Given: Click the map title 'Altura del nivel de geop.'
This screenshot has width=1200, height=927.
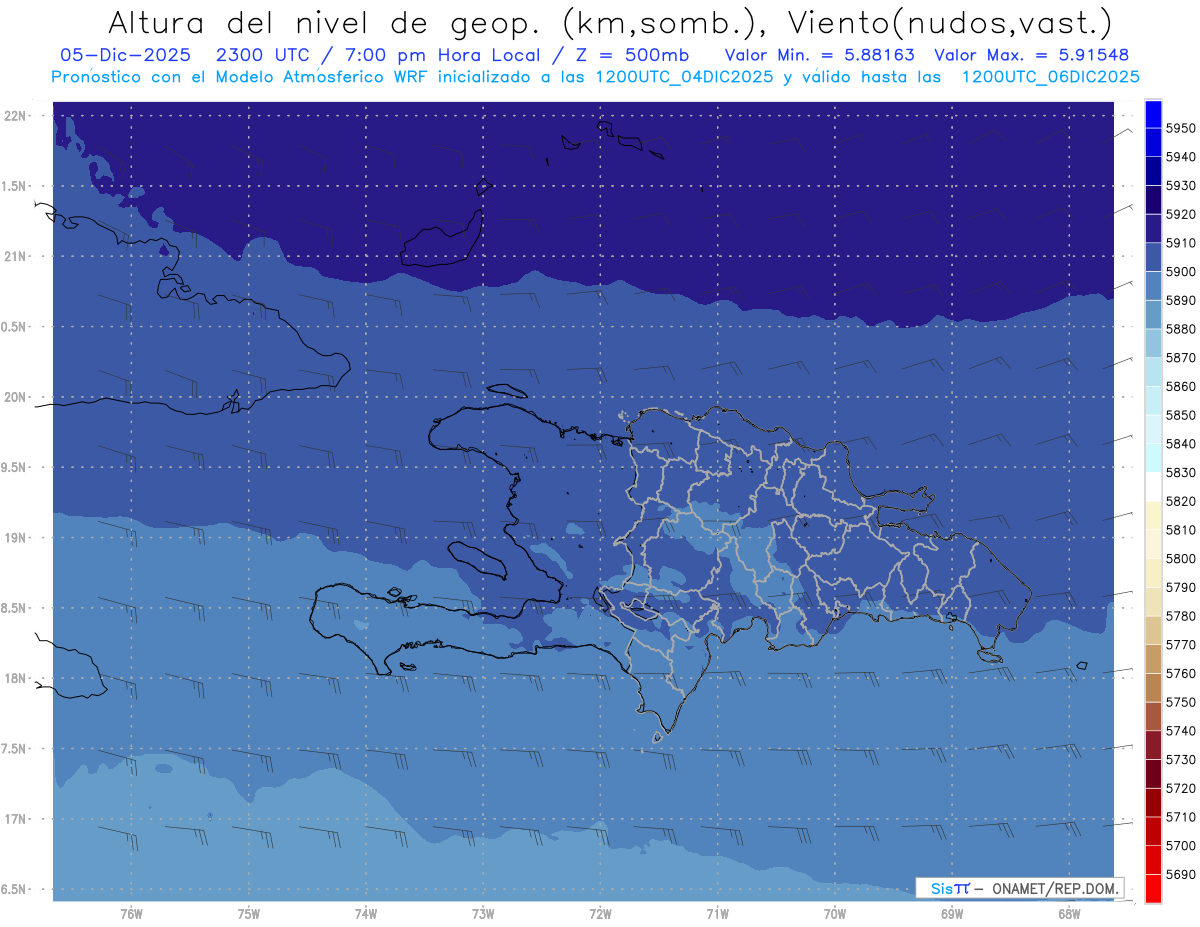Looking at the screenshot, I should [x=324, y=22].
